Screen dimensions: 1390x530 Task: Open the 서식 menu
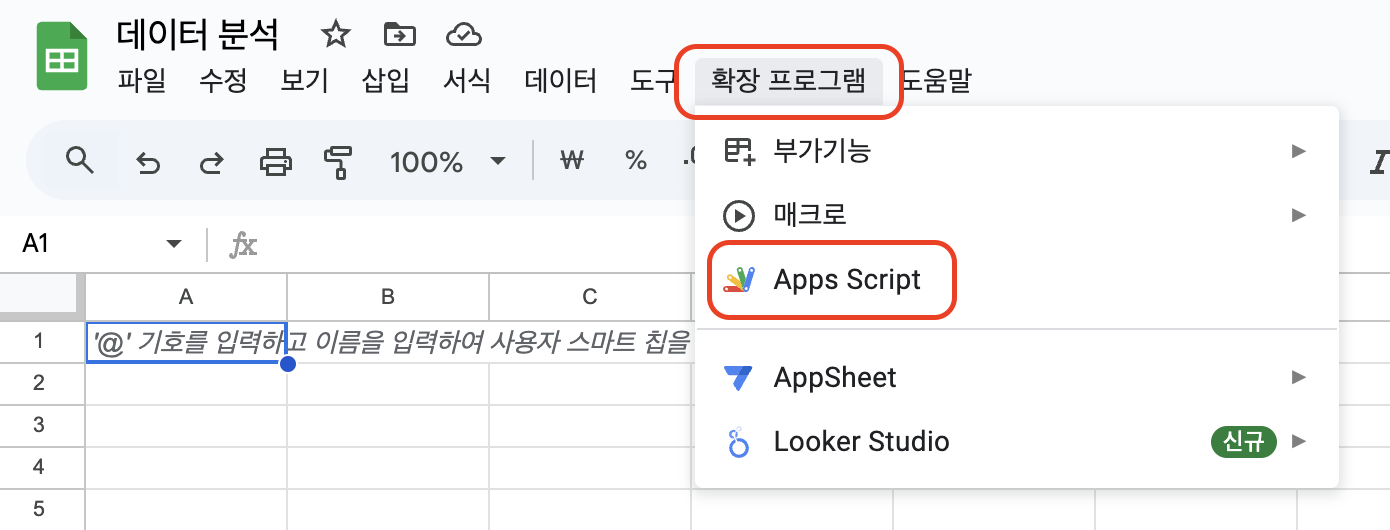(x=467, y=80)
